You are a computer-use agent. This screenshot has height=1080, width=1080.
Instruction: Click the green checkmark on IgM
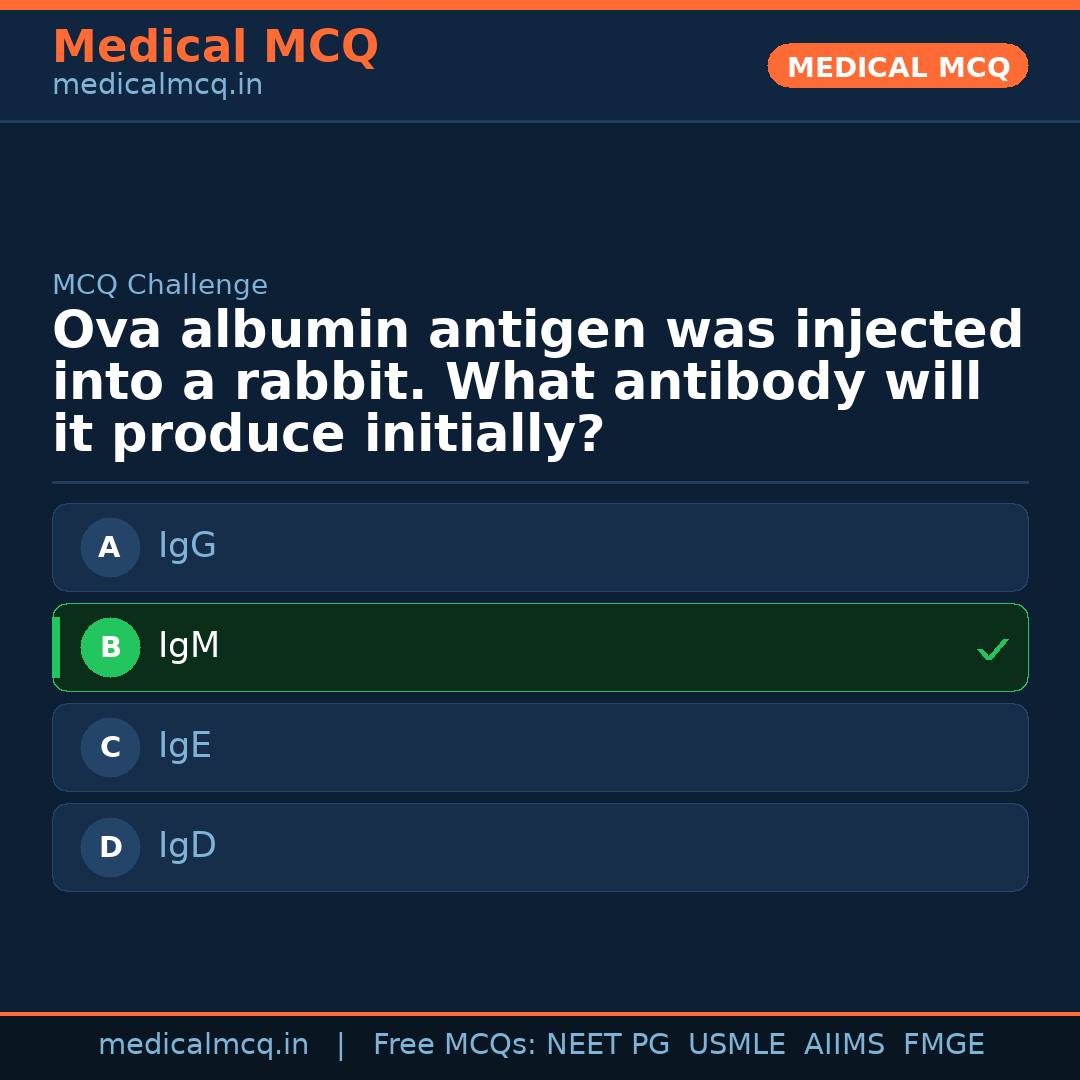[x=992, y=650]
